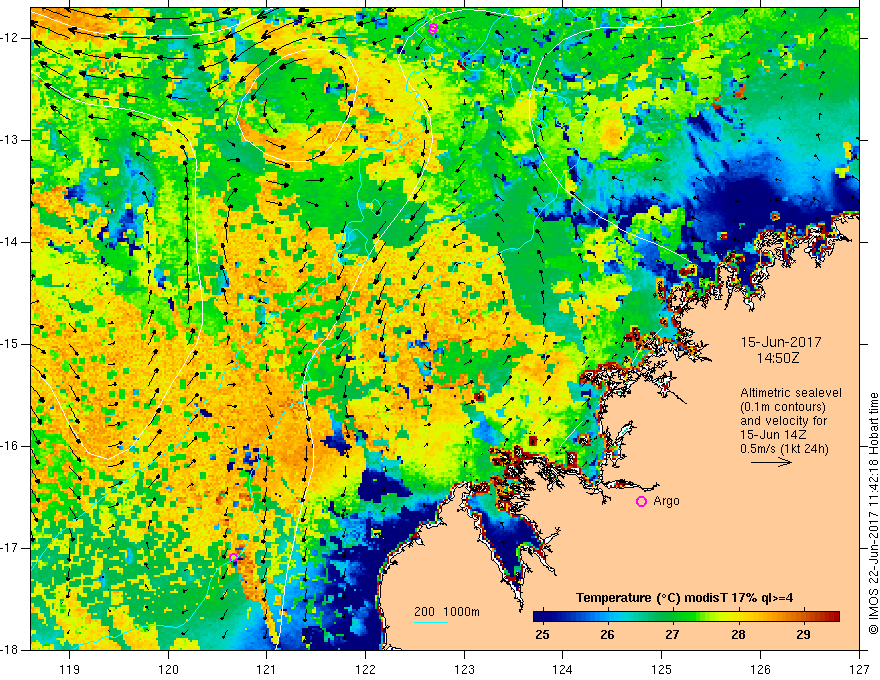Click the "0.5m/s (1kt 24h)" scale text

(784, 449)
